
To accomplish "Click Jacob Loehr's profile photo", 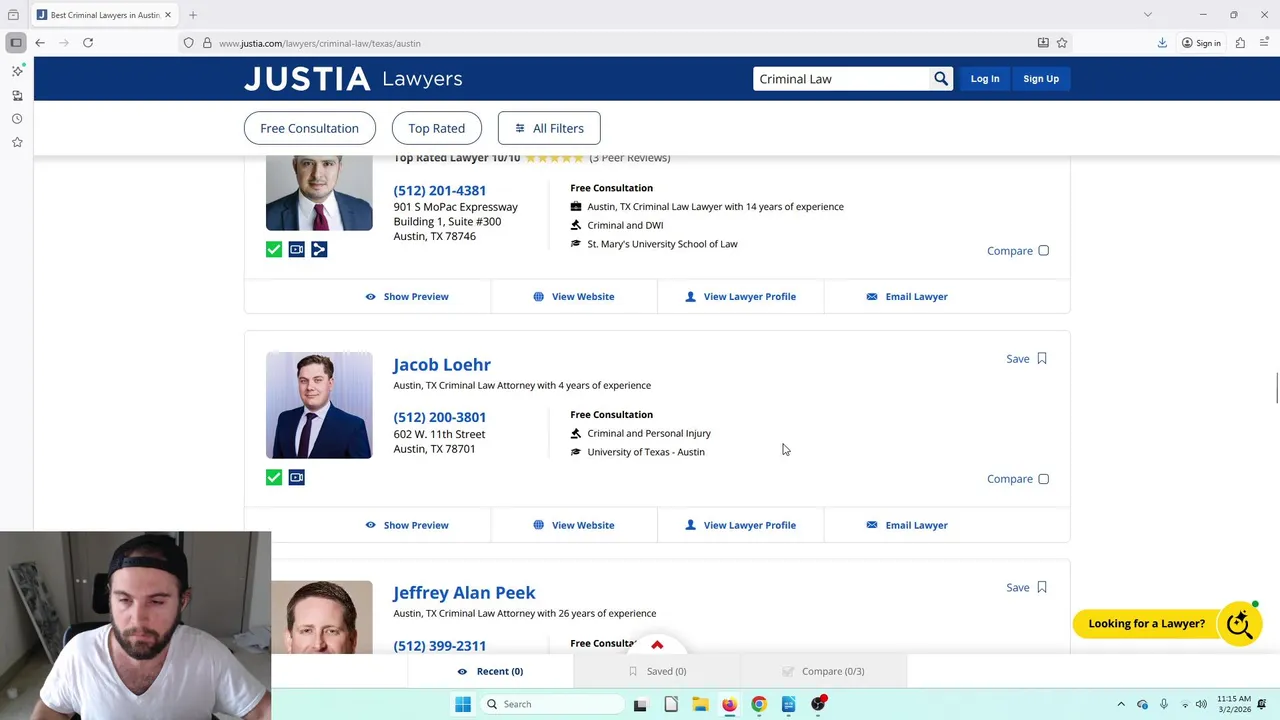I will point(319,405).
